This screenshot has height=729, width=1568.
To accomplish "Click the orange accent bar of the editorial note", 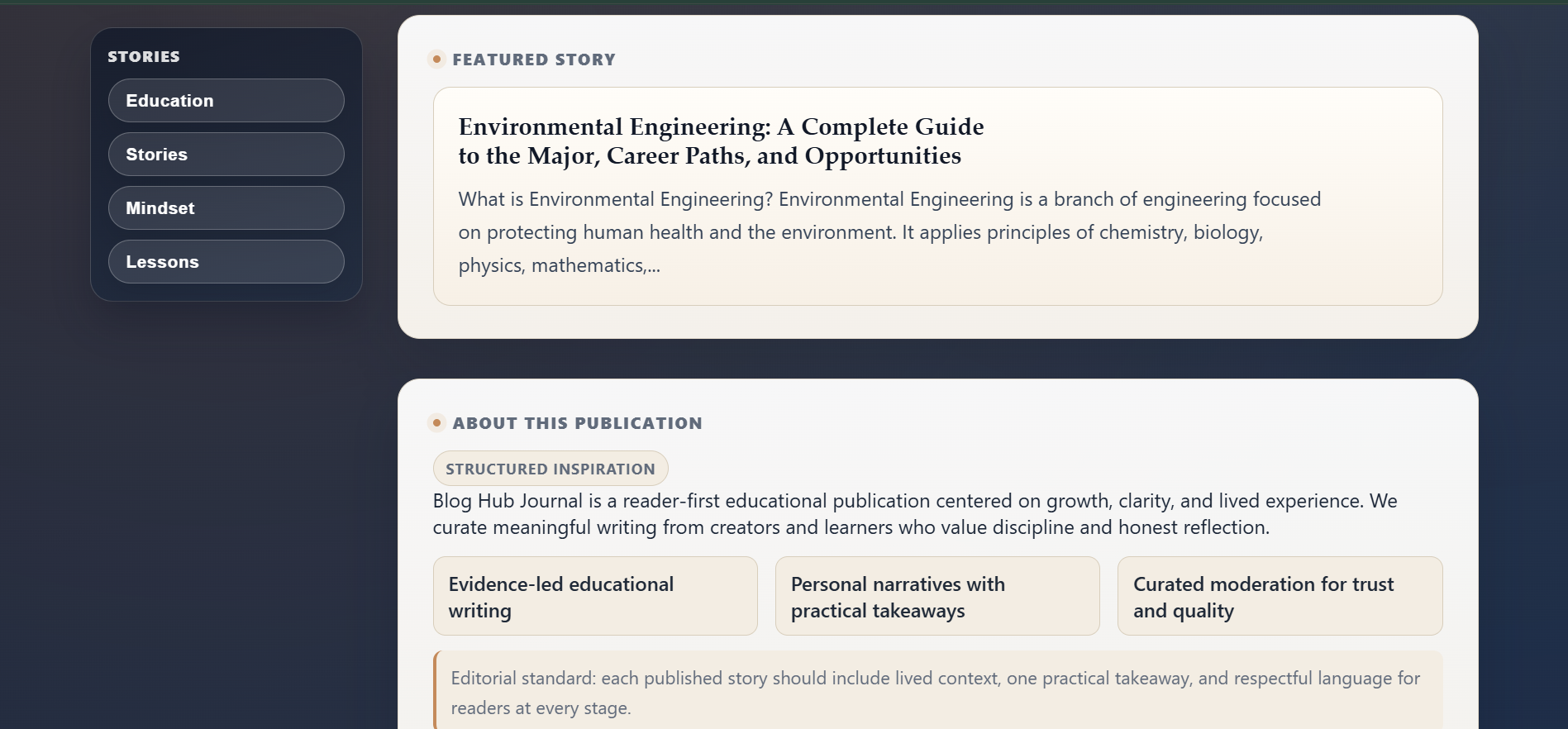I will pos(436,691).
